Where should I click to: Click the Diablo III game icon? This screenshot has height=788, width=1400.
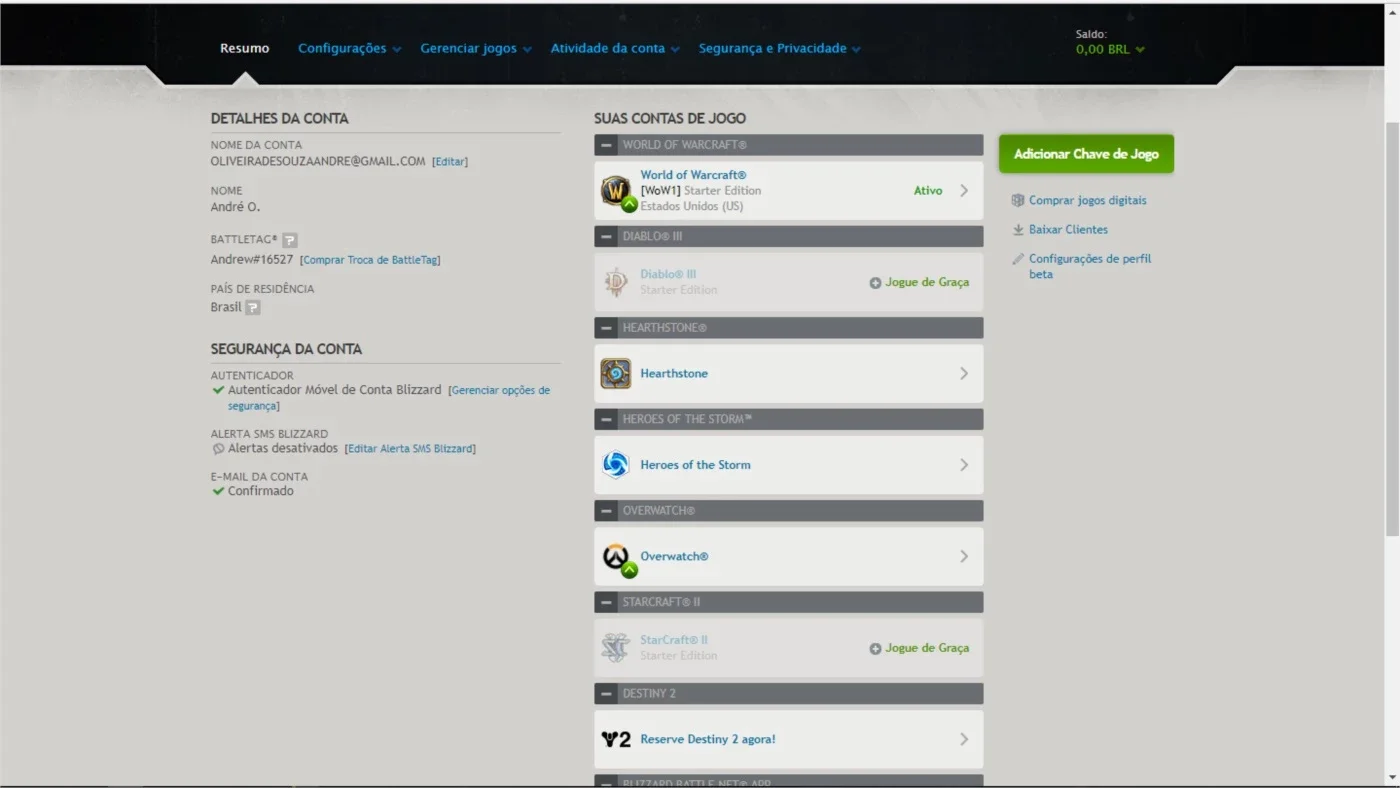(x=616, y=282)
